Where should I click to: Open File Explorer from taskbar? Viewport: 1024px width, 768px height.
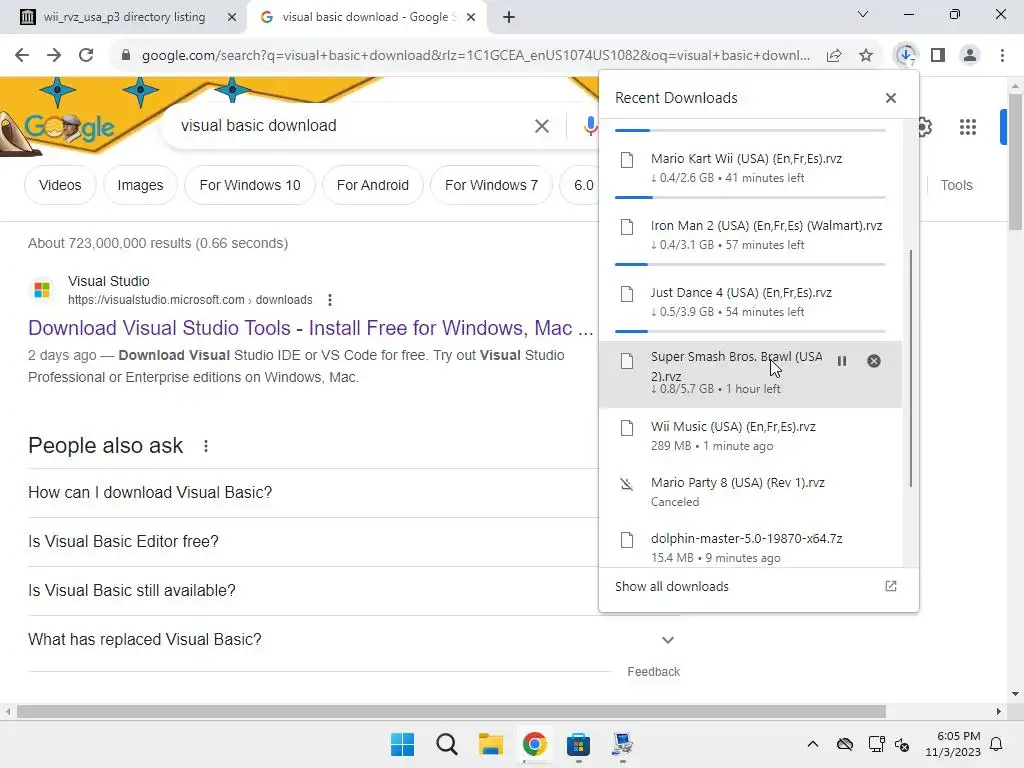(490, 744)
